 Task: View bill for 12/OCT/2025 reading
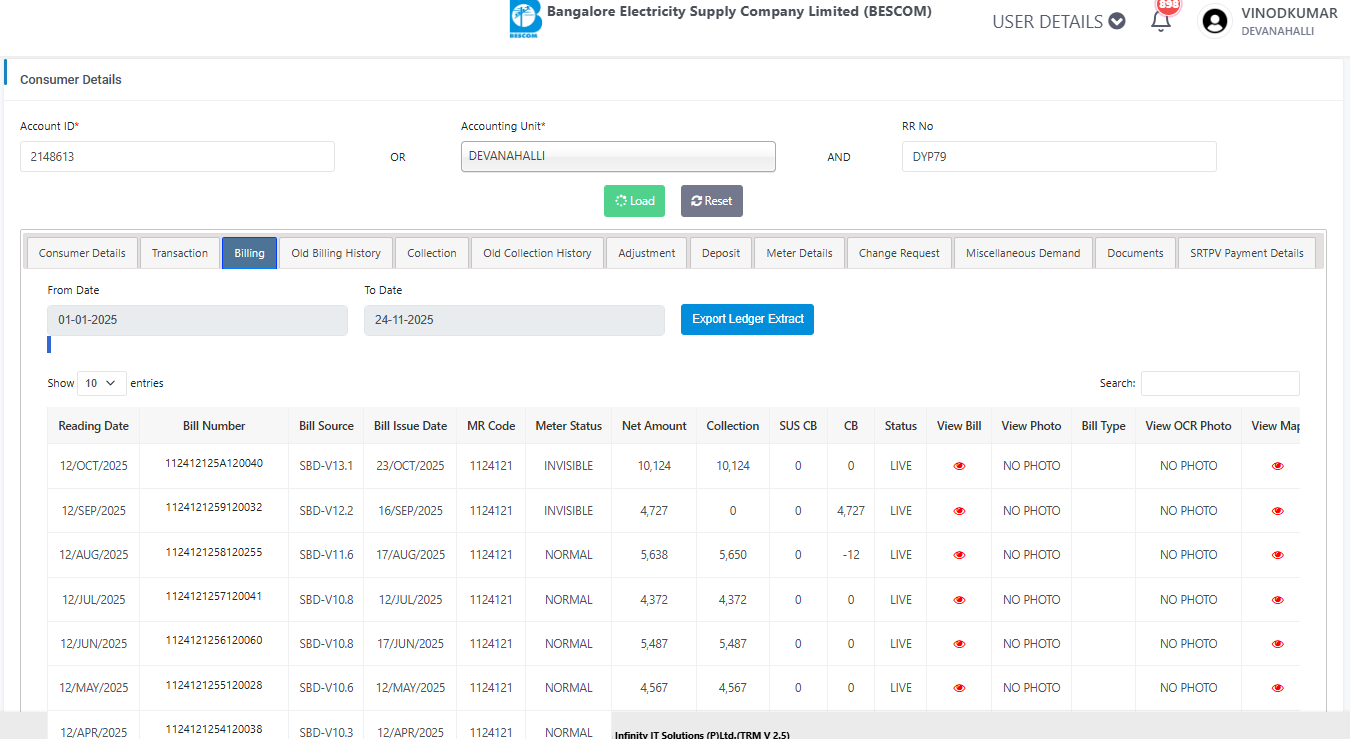pyautogui.click(x=959, y=466)
